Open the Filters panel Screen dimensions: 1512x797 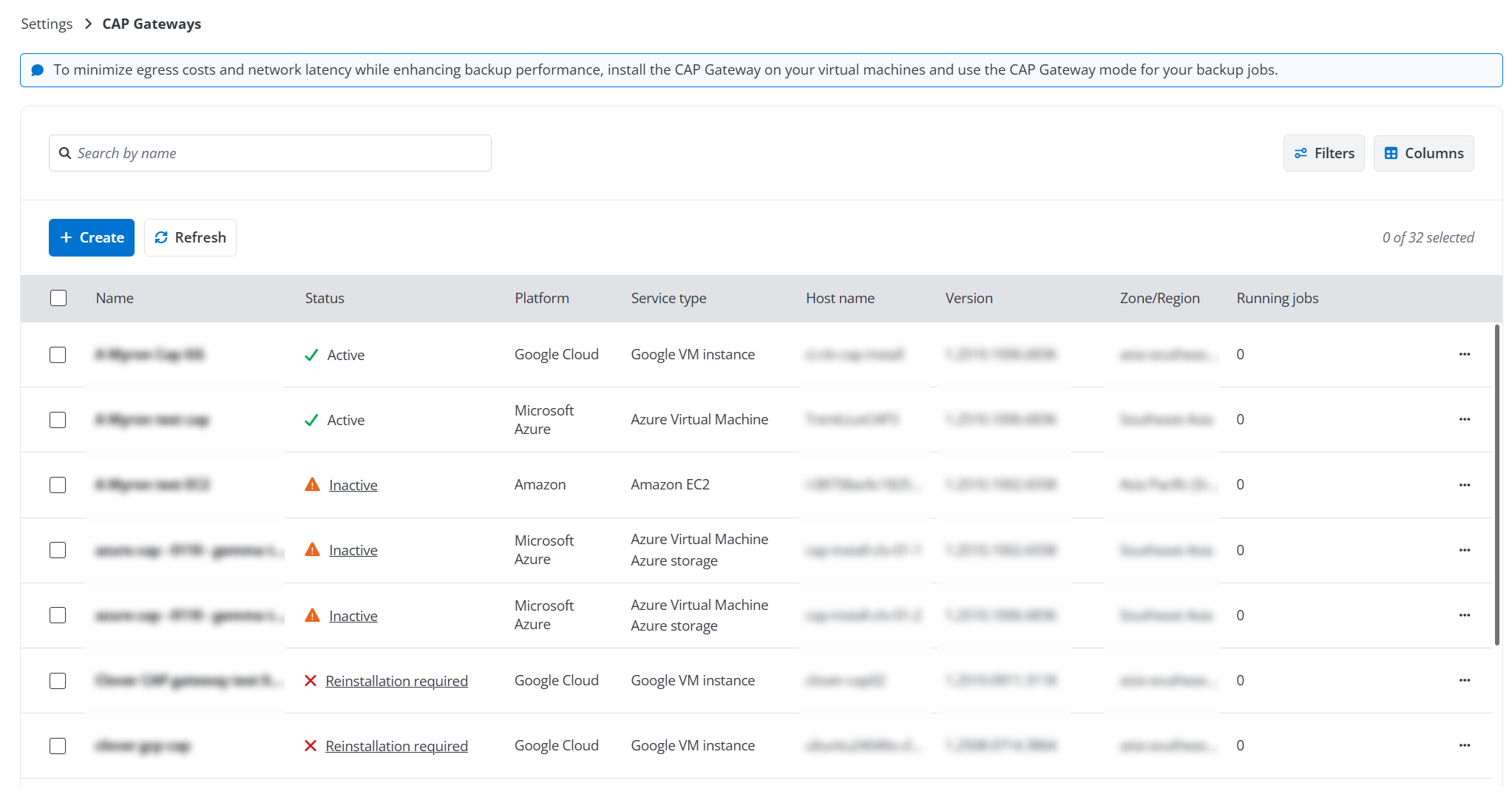[1323, 153]
